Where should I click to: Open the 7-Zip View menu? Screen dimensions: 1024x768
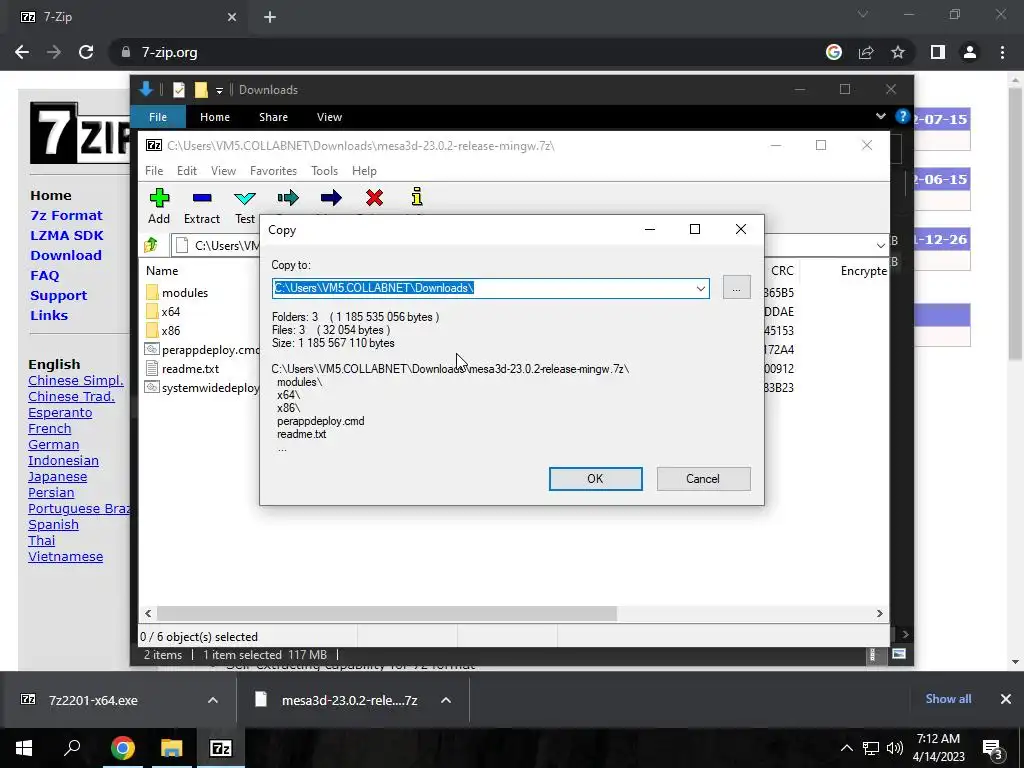coord(223,170)
